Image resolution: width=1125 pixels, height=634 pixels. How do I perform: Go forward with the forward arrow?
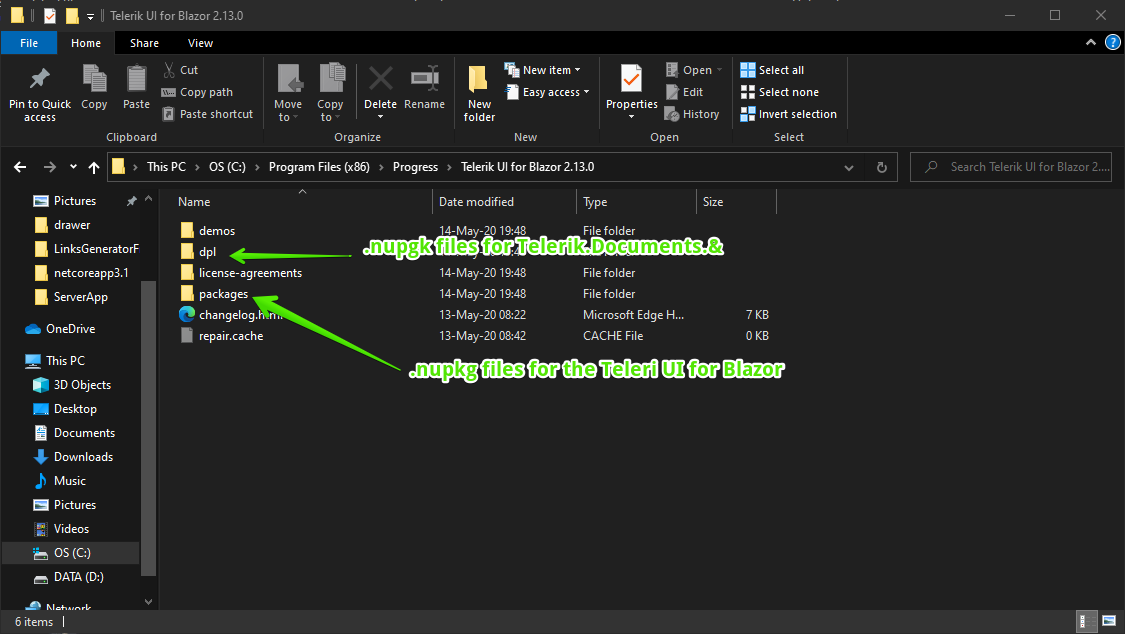pyautogui.click(x=50, y=167)
